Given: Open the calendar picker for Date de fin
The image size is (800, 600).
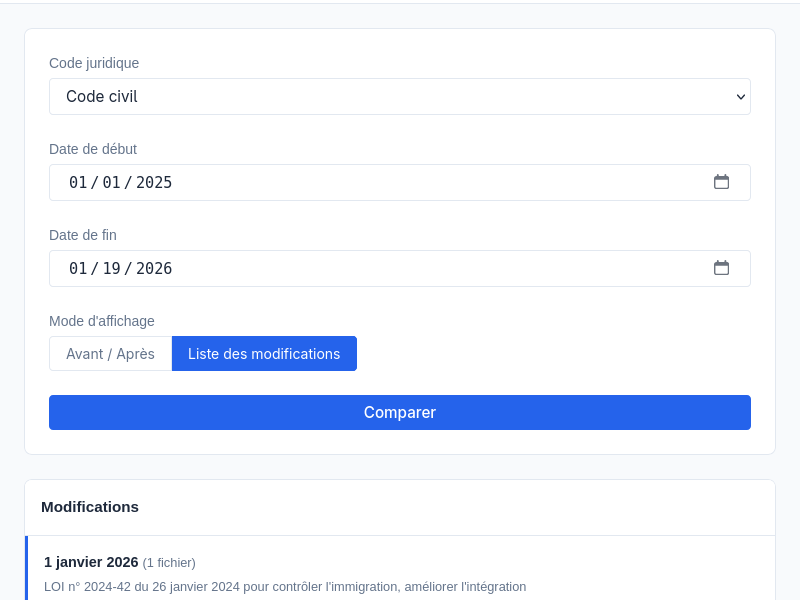Looking at the screenshot, I should (x=721, y=268).
